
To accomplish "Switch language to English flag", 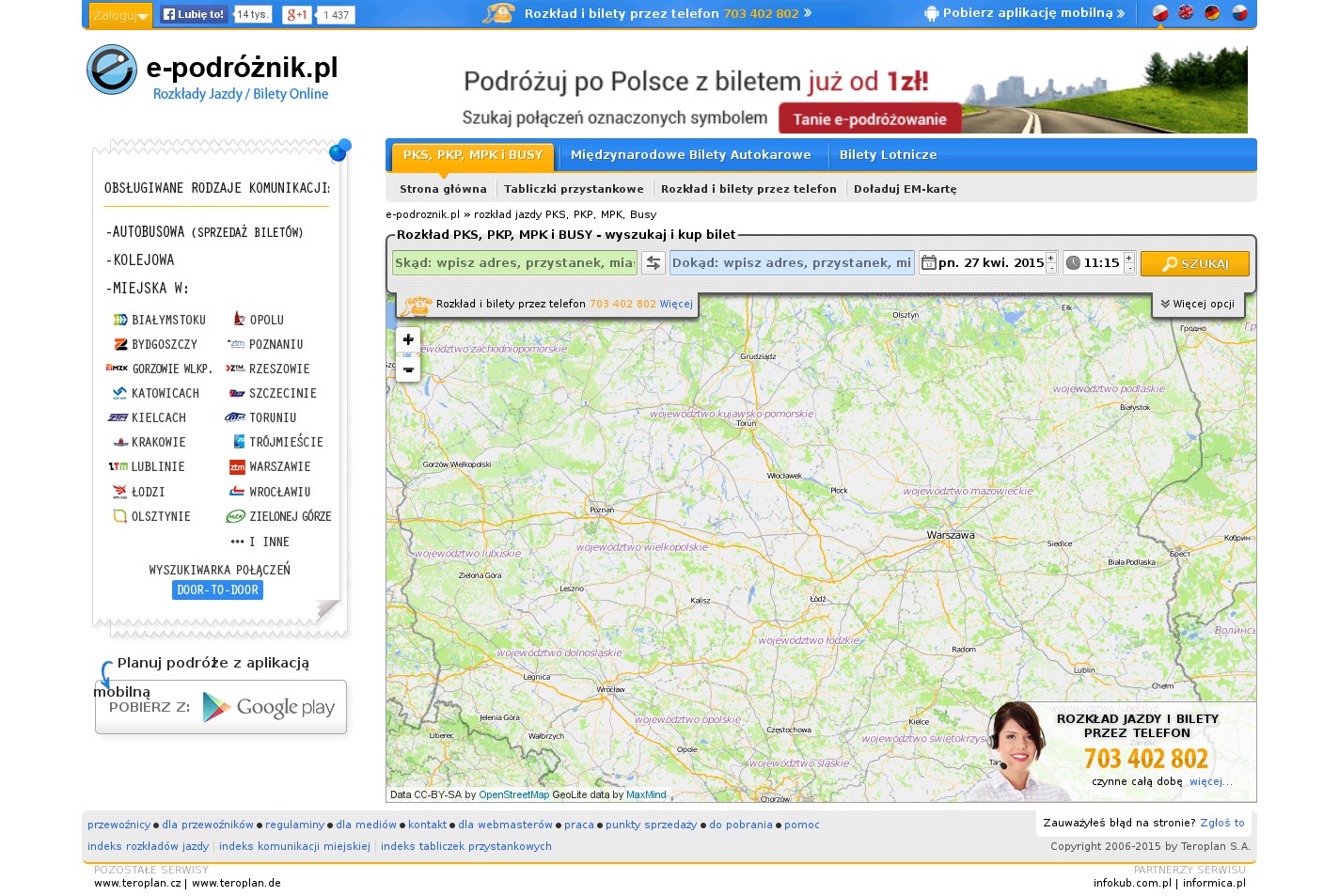I will pos(1186,13).
